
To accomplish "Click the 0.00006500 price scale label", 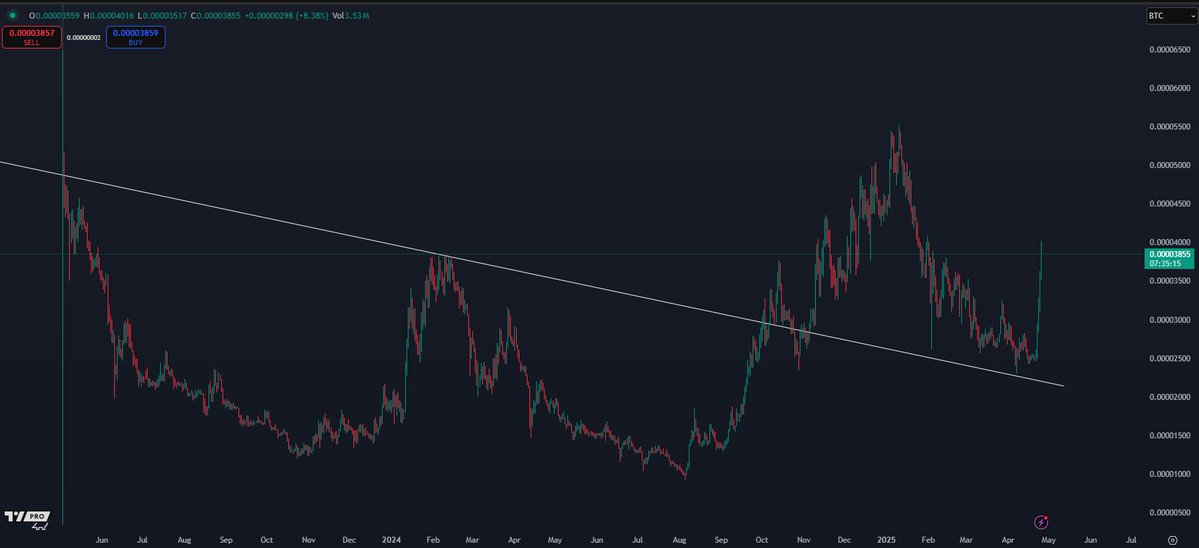I will coord(1169,49).
